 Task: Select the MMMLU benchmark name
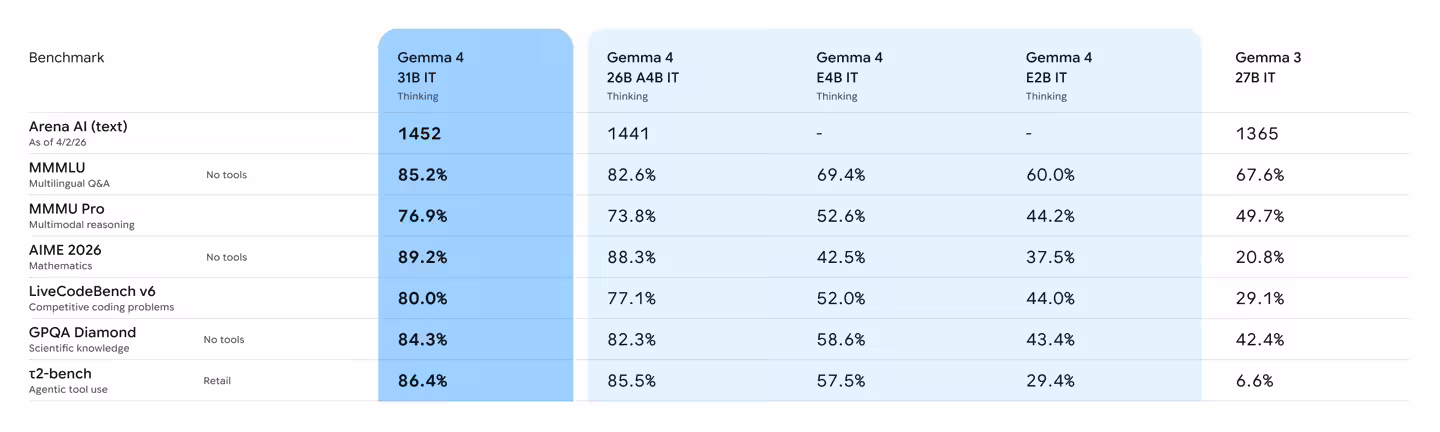57,168
